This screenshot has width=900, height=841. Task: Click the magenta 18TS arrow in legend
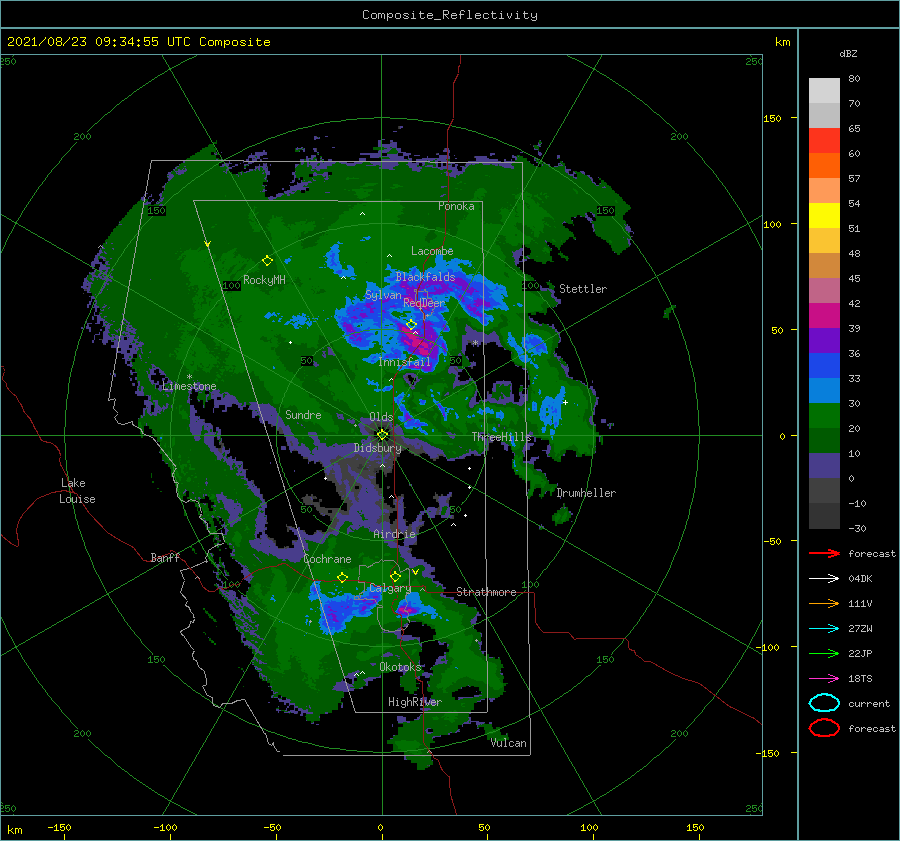point(824,679)
